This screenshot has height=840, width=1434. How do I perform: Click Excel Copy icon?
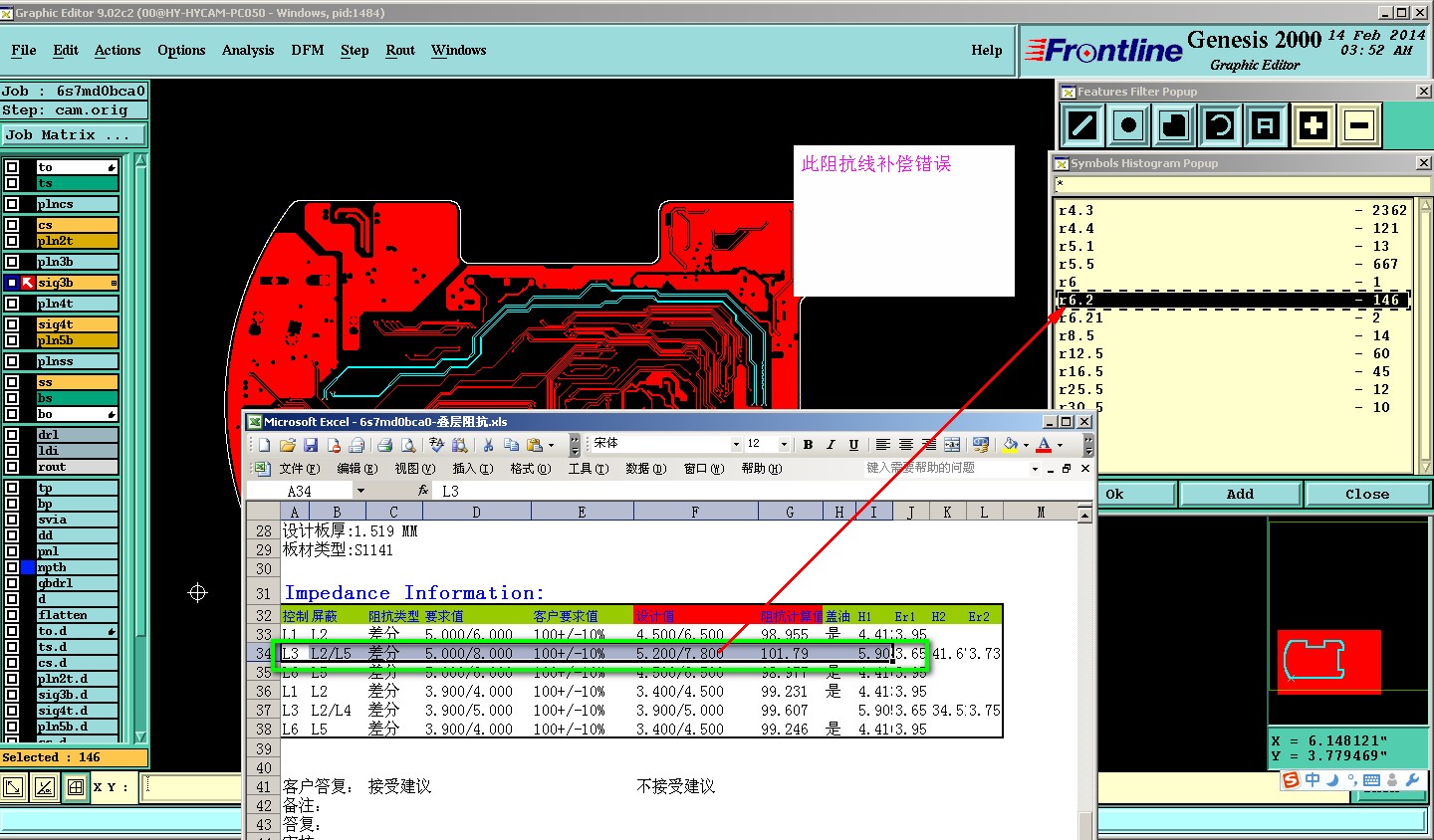[x=511, y=445]
